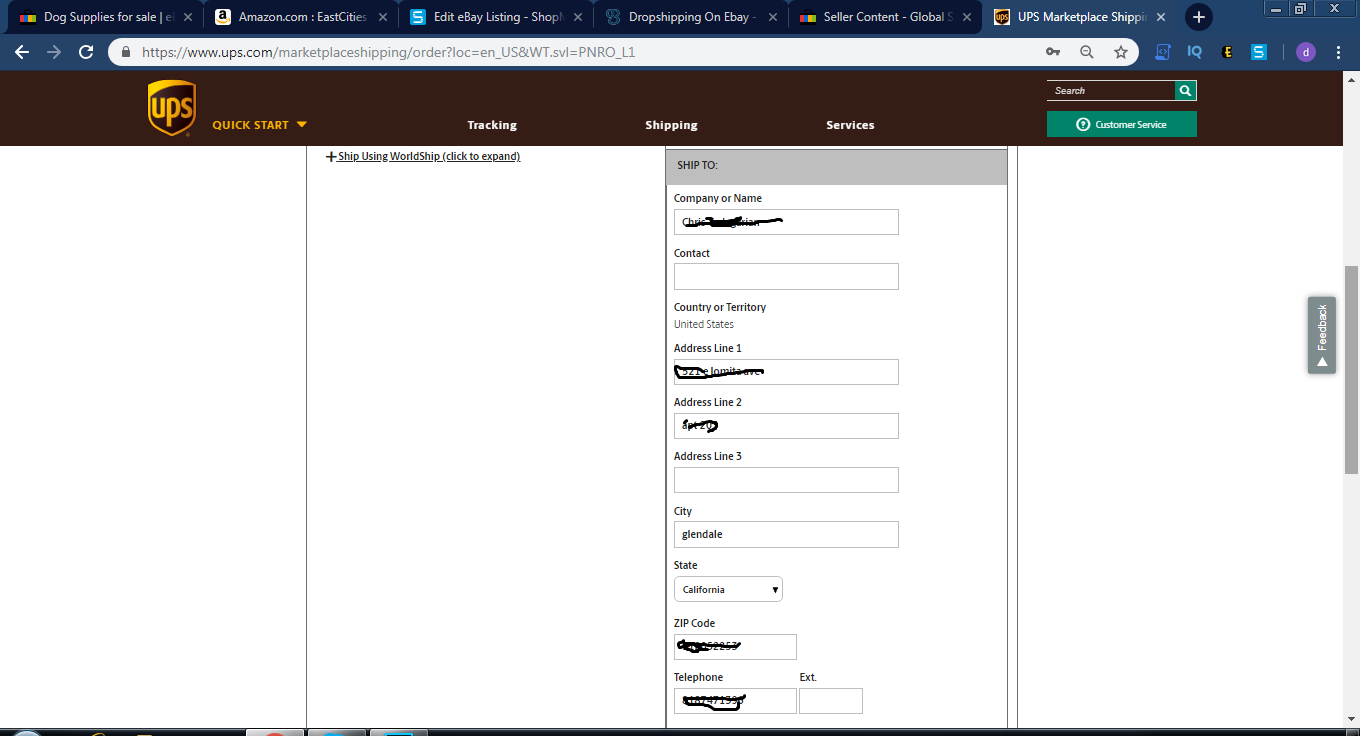The width and height of the screenshot is (1360, 736).
Task: Click the scrollbar down arrow
Action: (x=1352, y=719)
